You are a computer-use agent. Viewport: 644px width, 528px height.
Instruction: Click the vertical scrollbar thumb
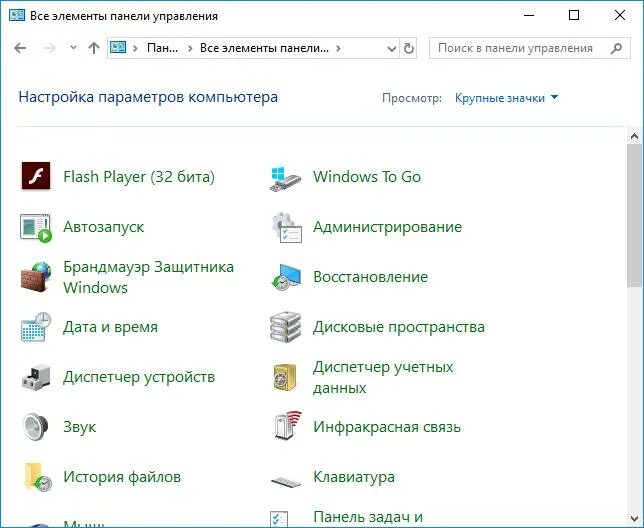coord(635,215)
